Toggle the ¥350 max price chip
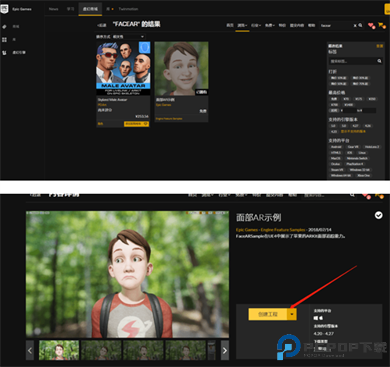 [372, 99]
